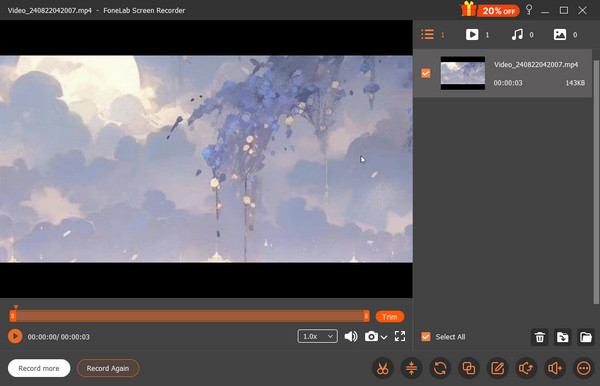Screen dimensions: 600x386
Task: Mute the volume speaker icon
Action: point(351,336)
